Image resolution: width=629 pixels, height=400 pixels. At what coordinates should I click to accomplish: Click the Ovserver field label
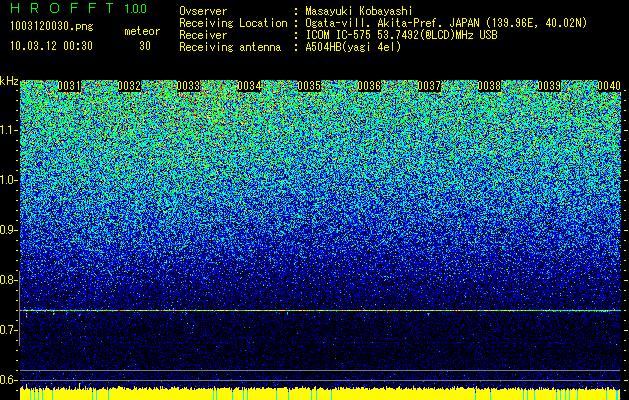(203, 11)
